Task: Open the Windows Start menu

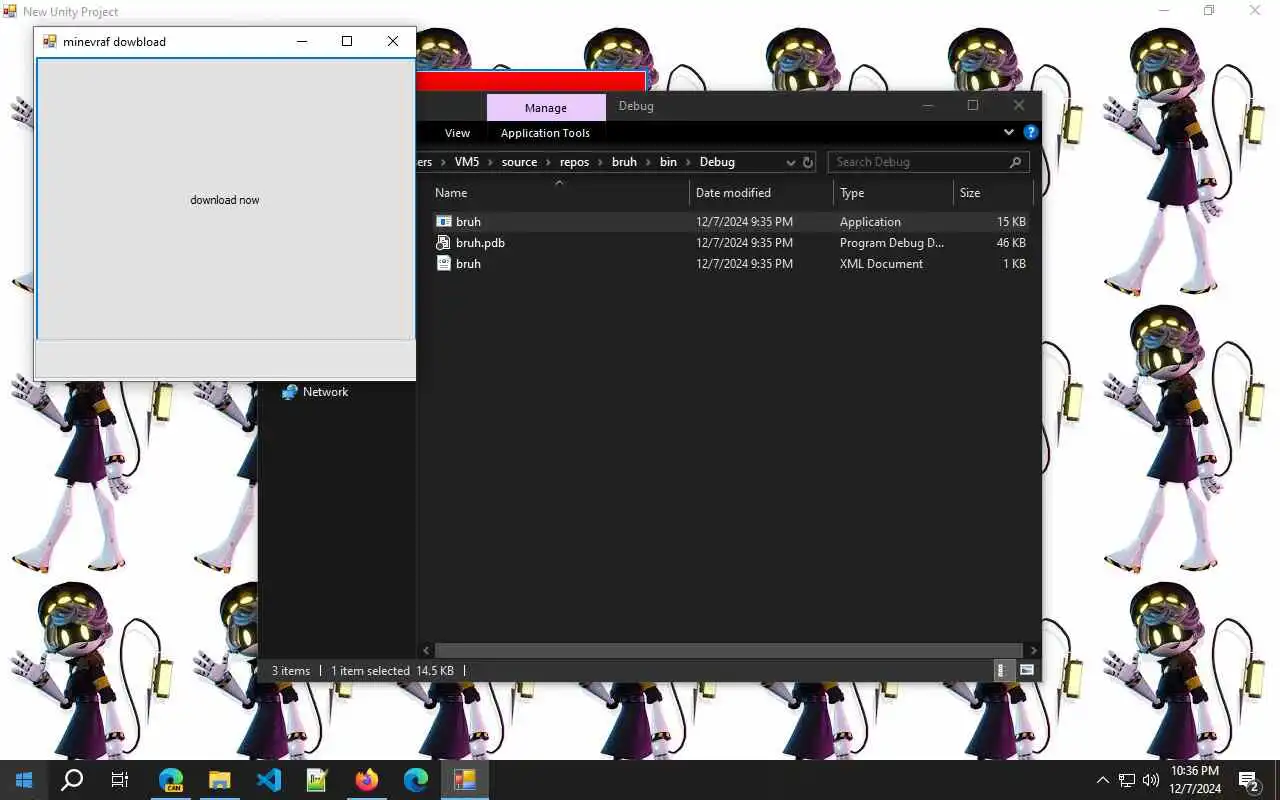Action: (24, 780)
